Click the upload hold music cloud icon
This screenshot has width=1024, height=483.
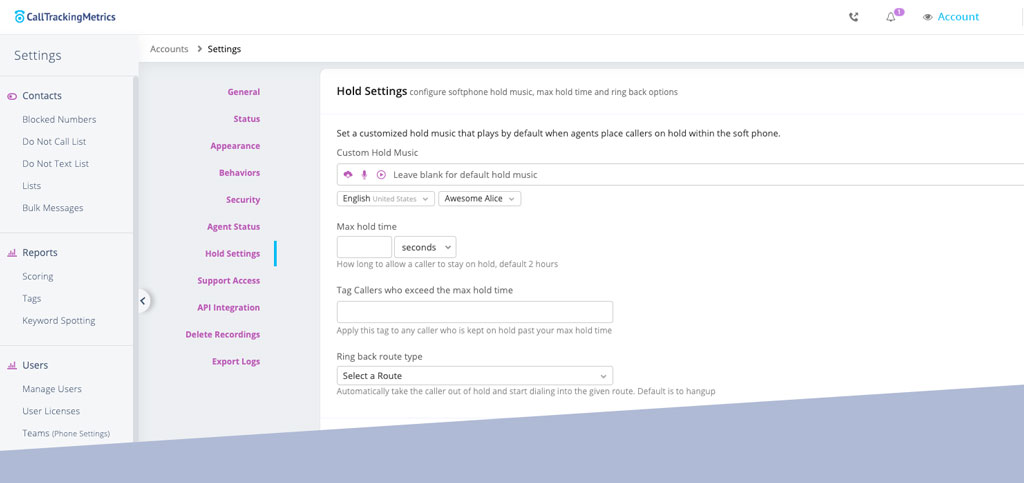coord(348,175)
